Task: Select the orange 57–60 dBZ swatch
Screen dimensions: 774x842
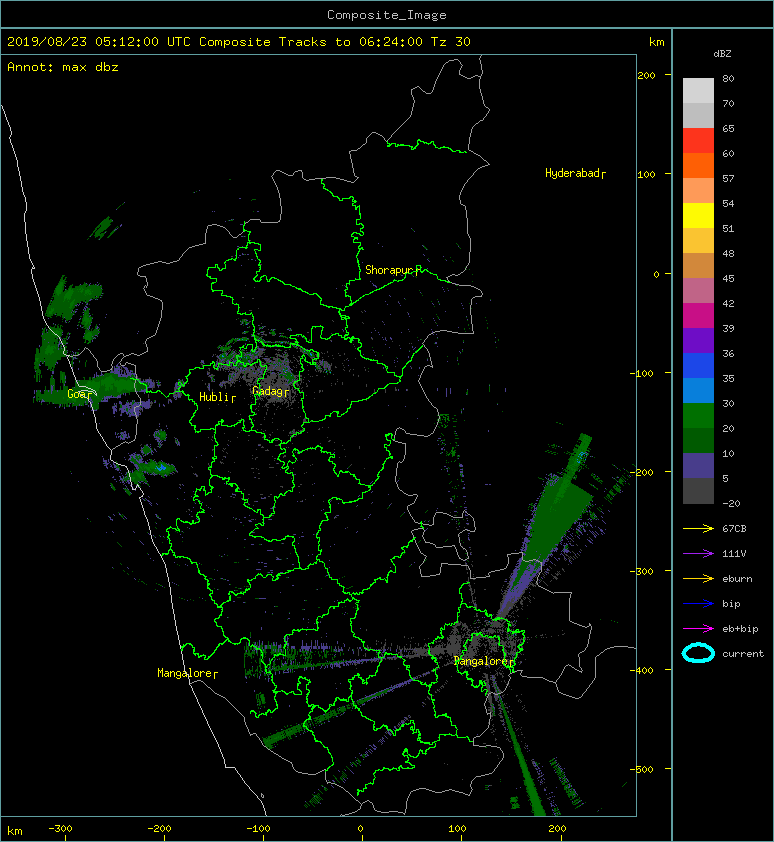Action: pyautogui.click(x=698, y=166)
